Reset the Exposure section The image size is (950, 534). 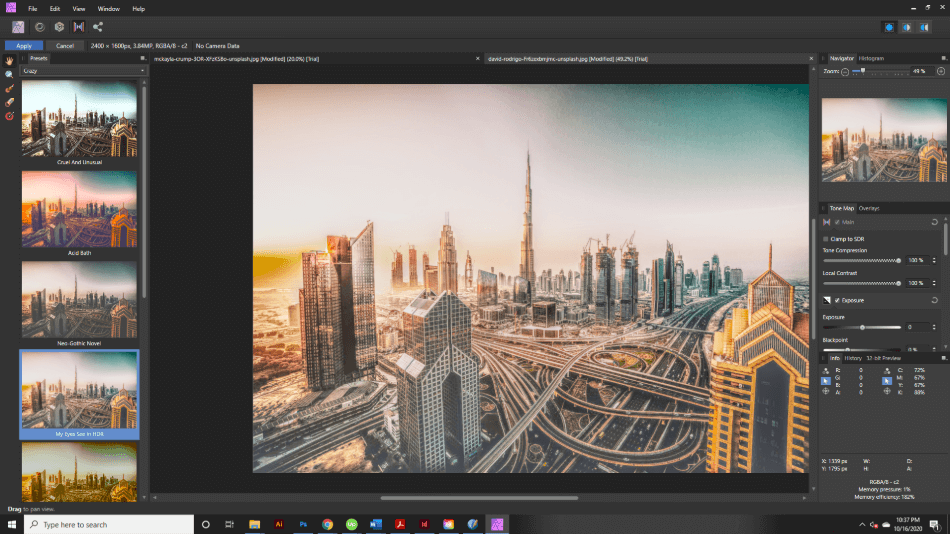click(x=935, y=300)
